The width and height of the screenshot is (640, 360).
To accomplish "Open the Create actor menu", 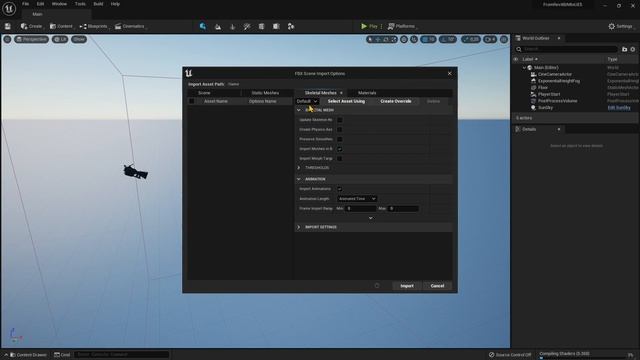I will pyautogui.click(x=31, y=26).
